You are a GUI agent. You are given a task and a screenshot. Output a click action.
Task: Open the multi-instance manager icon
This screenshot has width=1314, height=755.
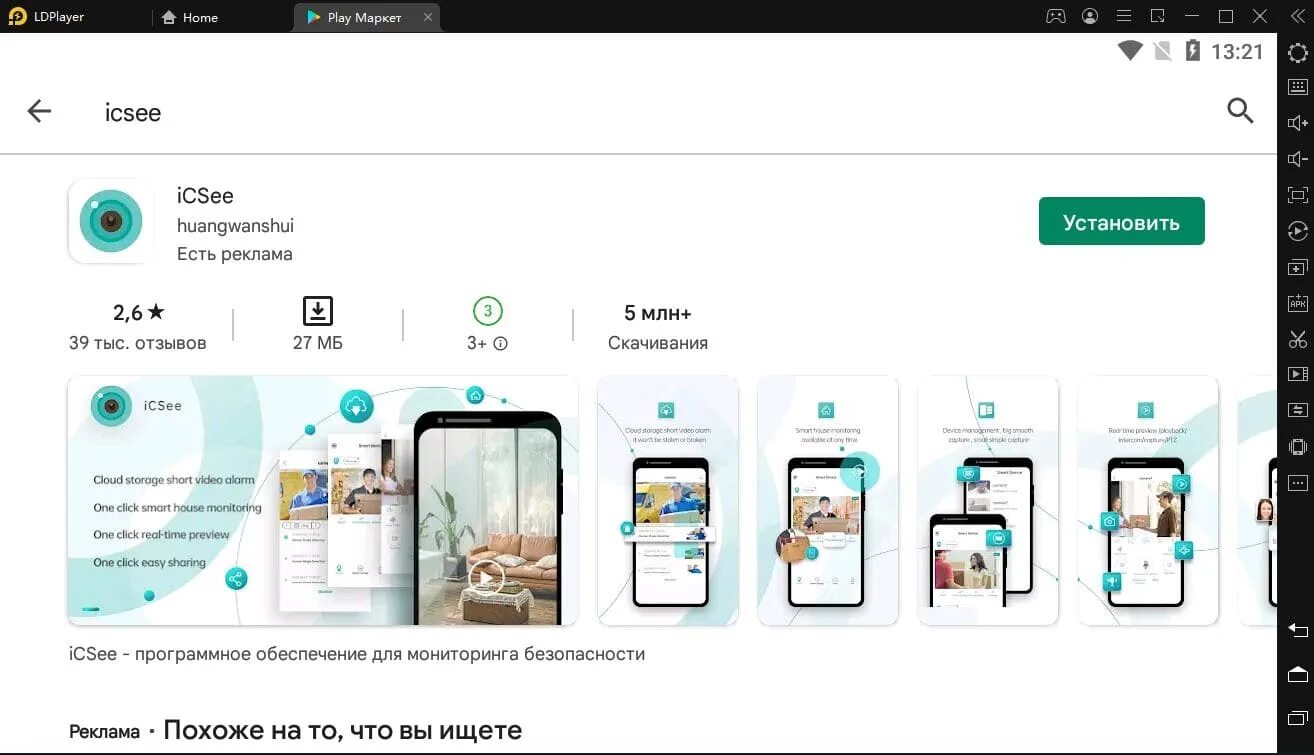(x=1297, y=267)
